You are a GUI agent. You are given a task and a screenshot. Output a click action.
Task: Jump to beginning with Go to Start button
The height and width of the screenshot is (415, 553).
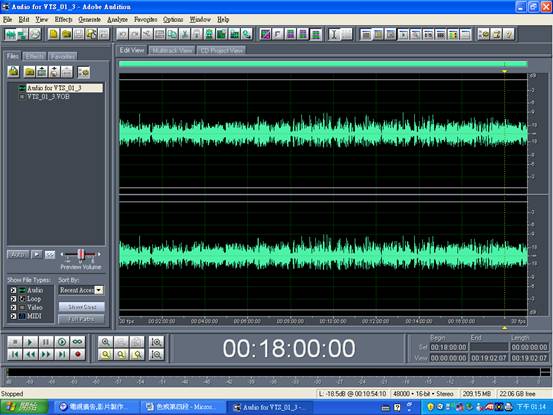click(x=15, y=354)
